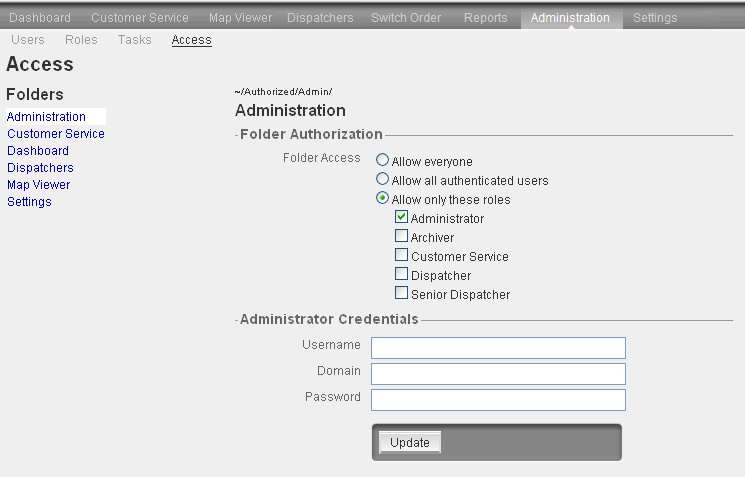Screen dimensions: 745x477
Task: Focus the Password input field
Action: [498, 399]
